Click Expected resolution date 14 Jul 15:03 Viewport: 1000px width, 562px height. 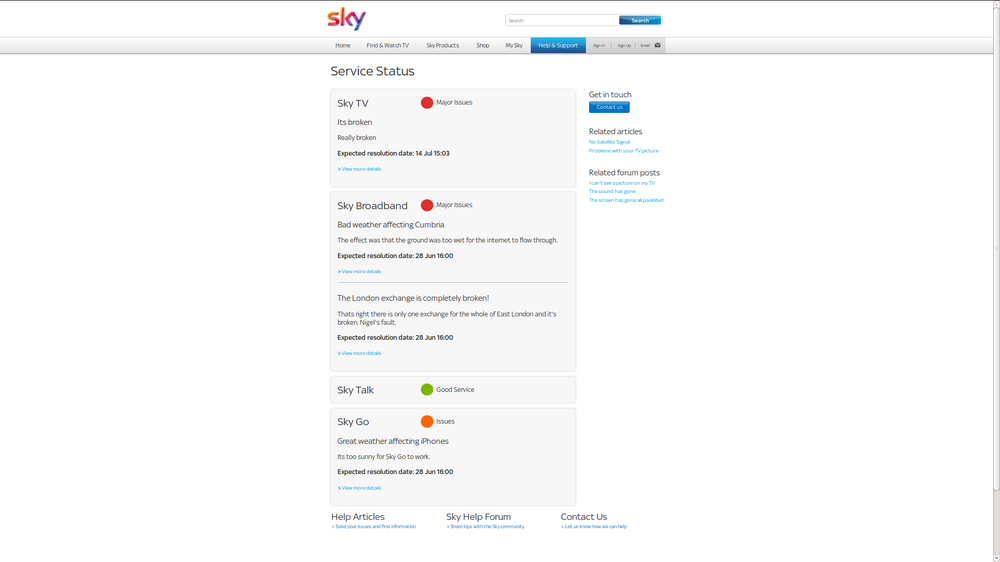pos(393,154)
